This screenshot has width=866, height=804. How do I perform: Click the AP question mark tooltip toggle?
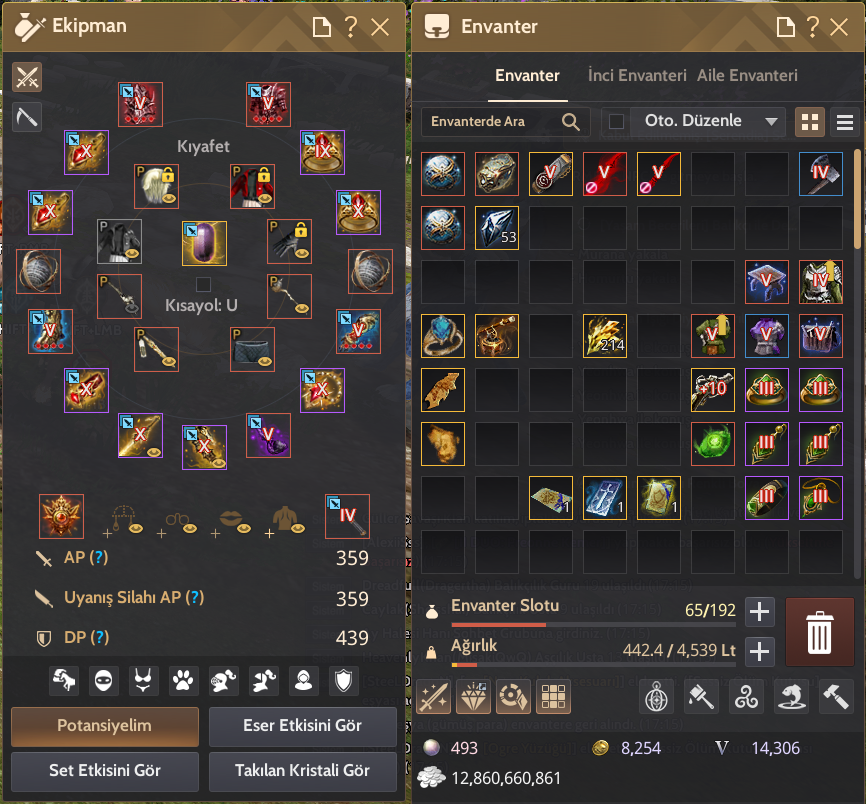click(98, 557)
